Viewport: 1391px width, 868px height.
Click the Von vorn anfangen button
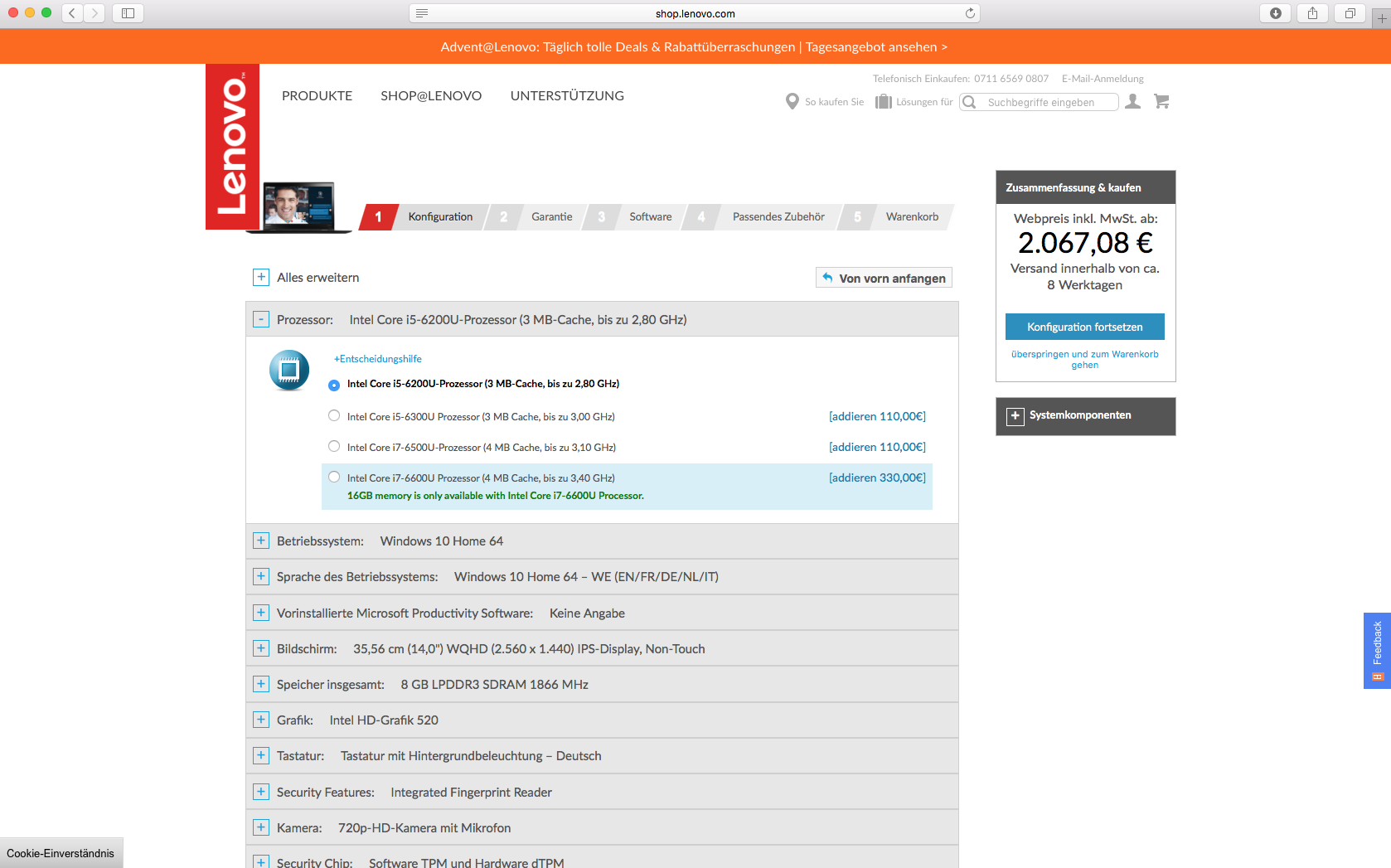pos(884,278)
